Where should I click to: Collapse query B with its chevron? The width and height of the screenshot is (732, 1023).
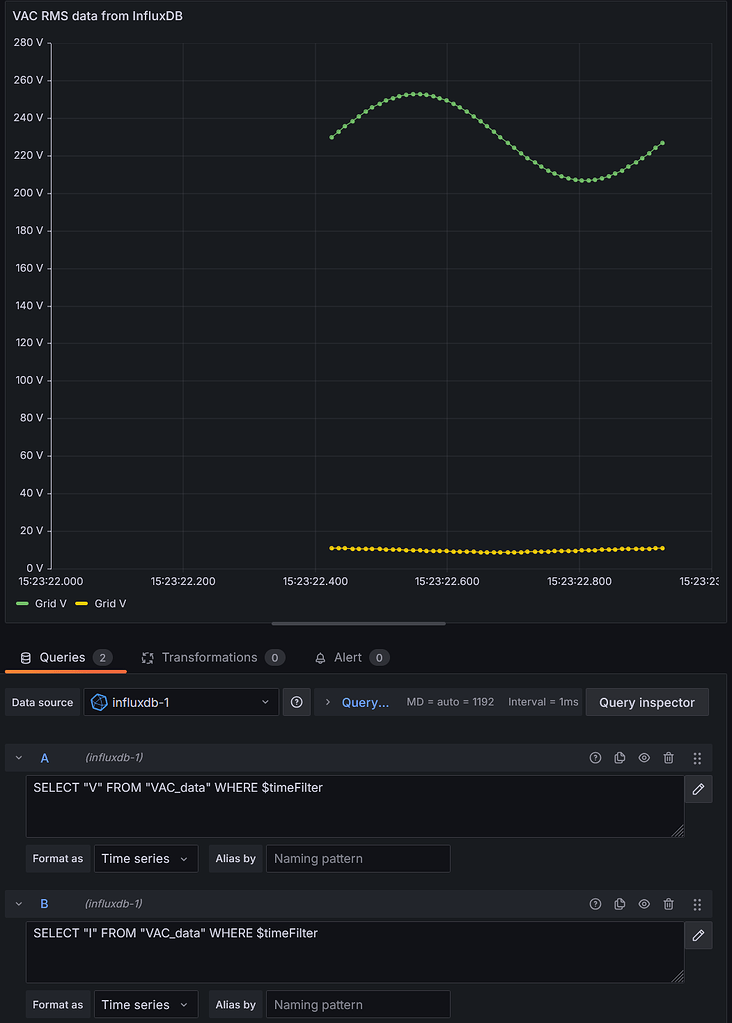(18, 904)
